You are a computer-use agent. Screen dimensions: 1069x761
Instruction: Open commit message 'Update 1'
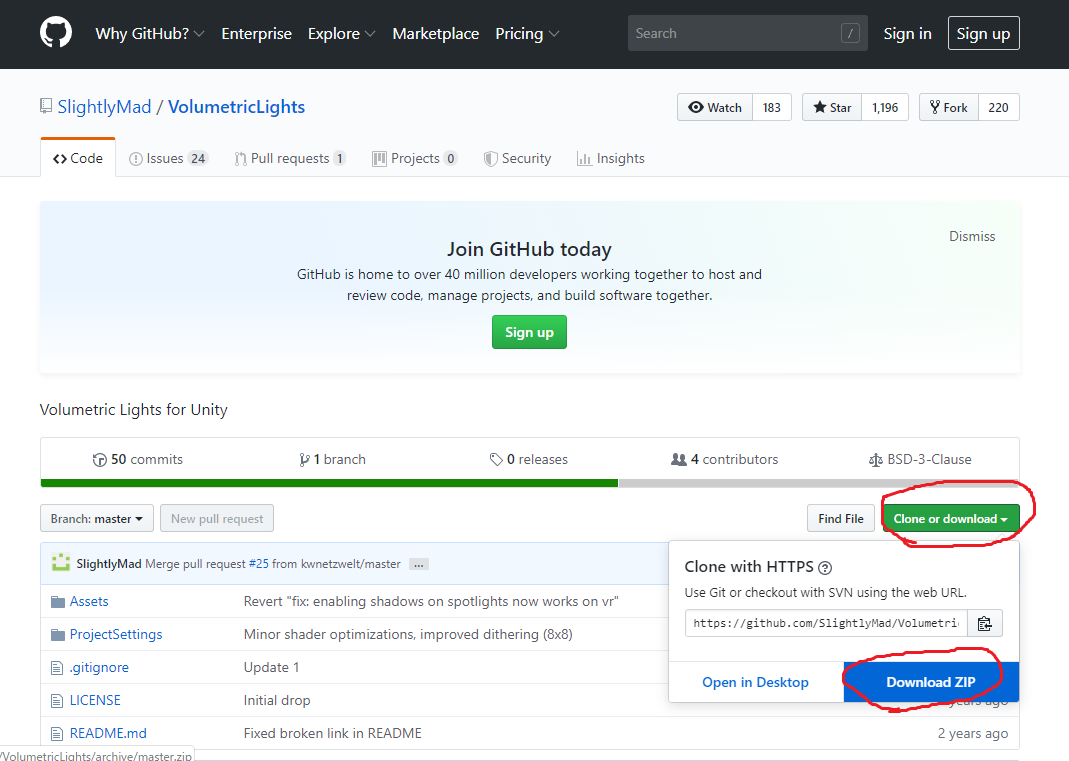pyautogui.click(x=271, y=668)
